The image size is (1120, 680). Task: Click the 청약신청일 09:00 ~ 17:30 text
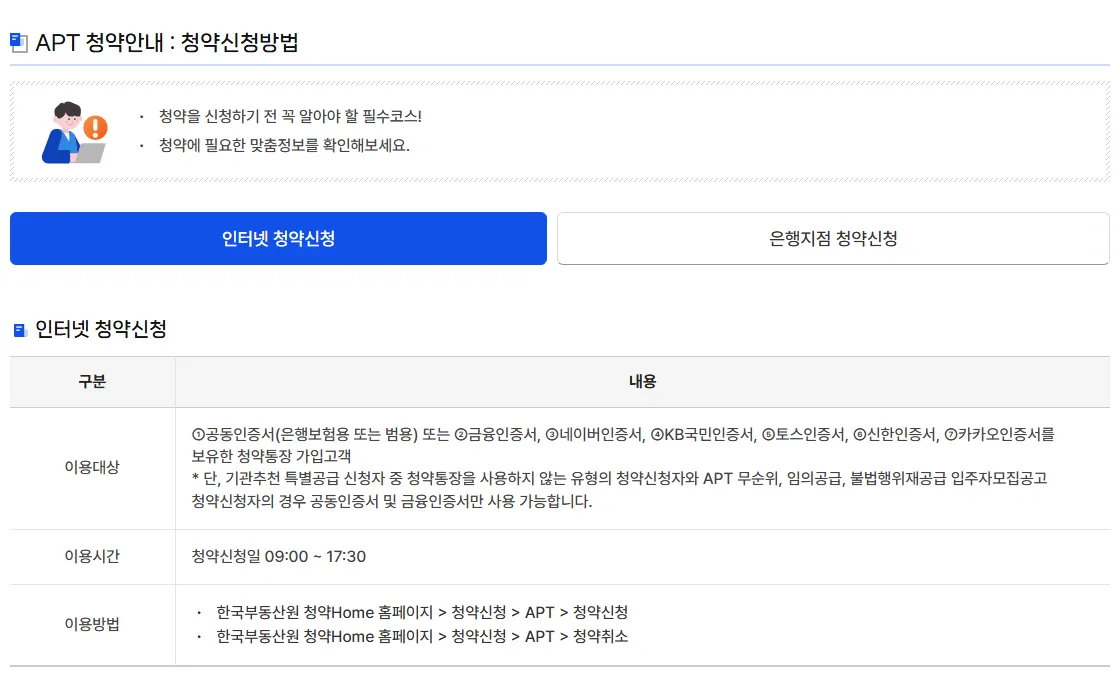(x=279, y=556)
